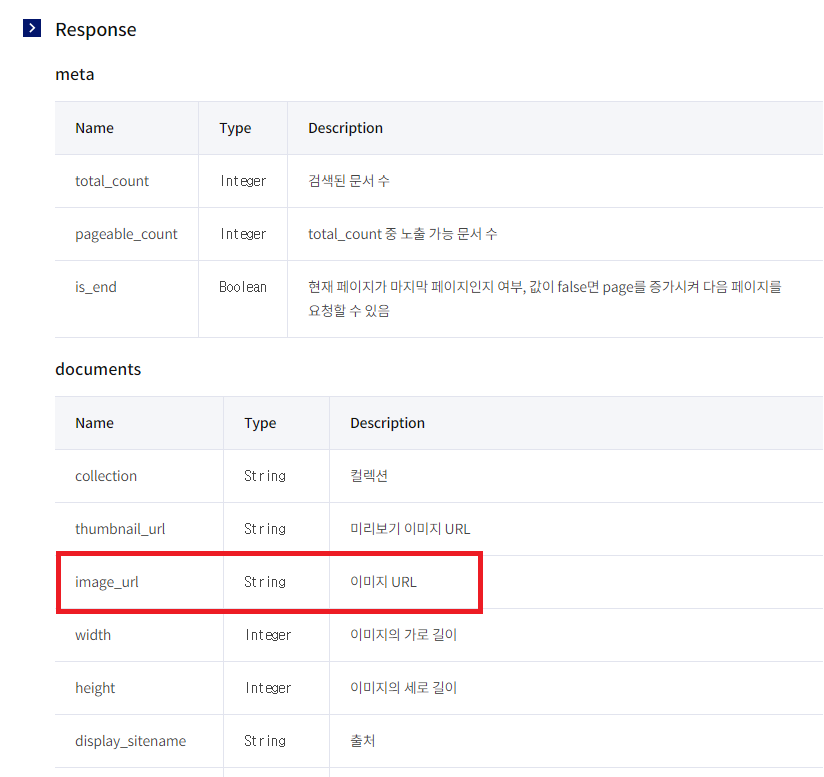This screenshot has width=824, height=777.
Task: Click Integer type in height row
Action: [268, 689]
